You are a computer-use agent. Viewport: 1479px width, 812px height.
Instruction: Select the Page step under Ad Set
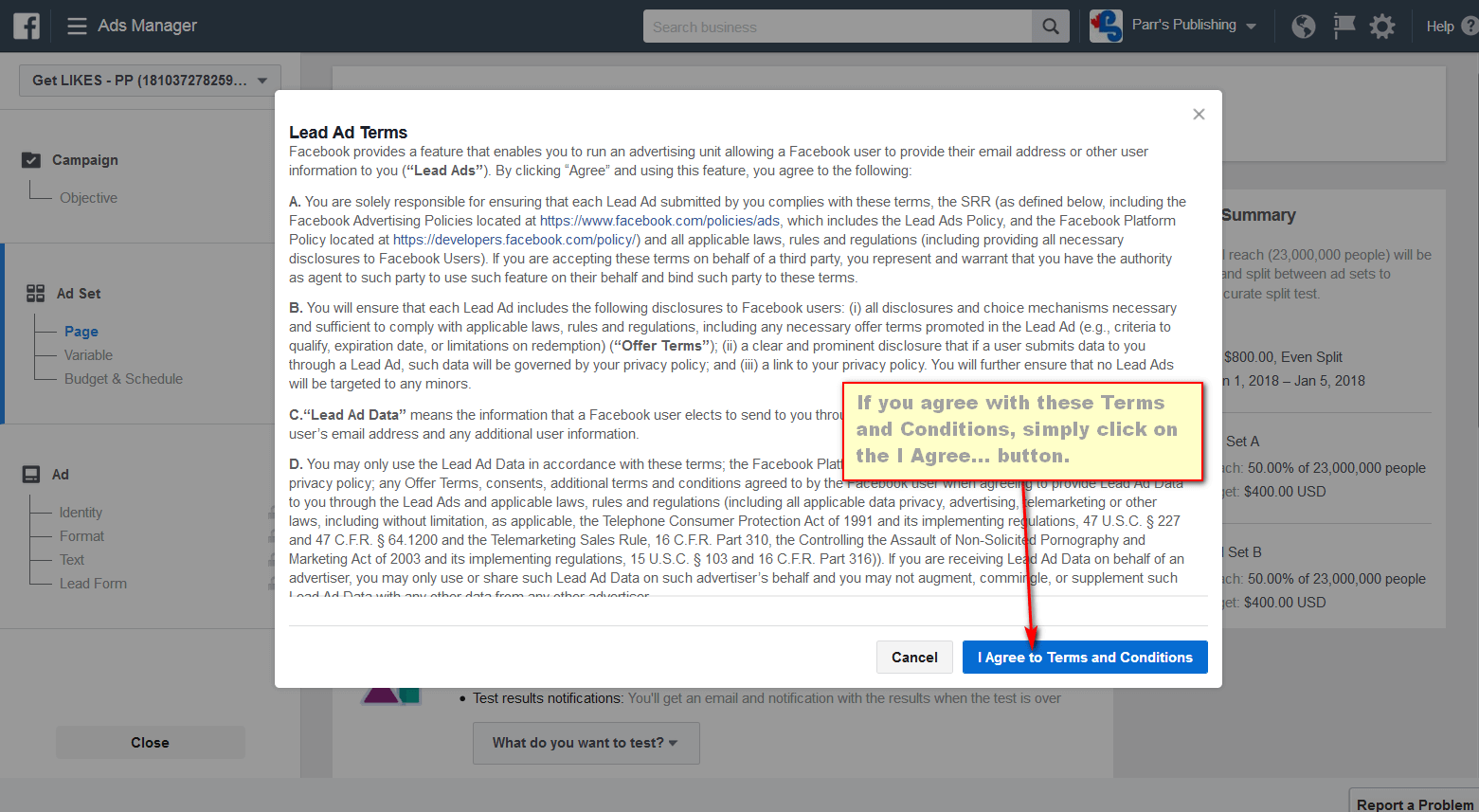(x=81, y=332)
